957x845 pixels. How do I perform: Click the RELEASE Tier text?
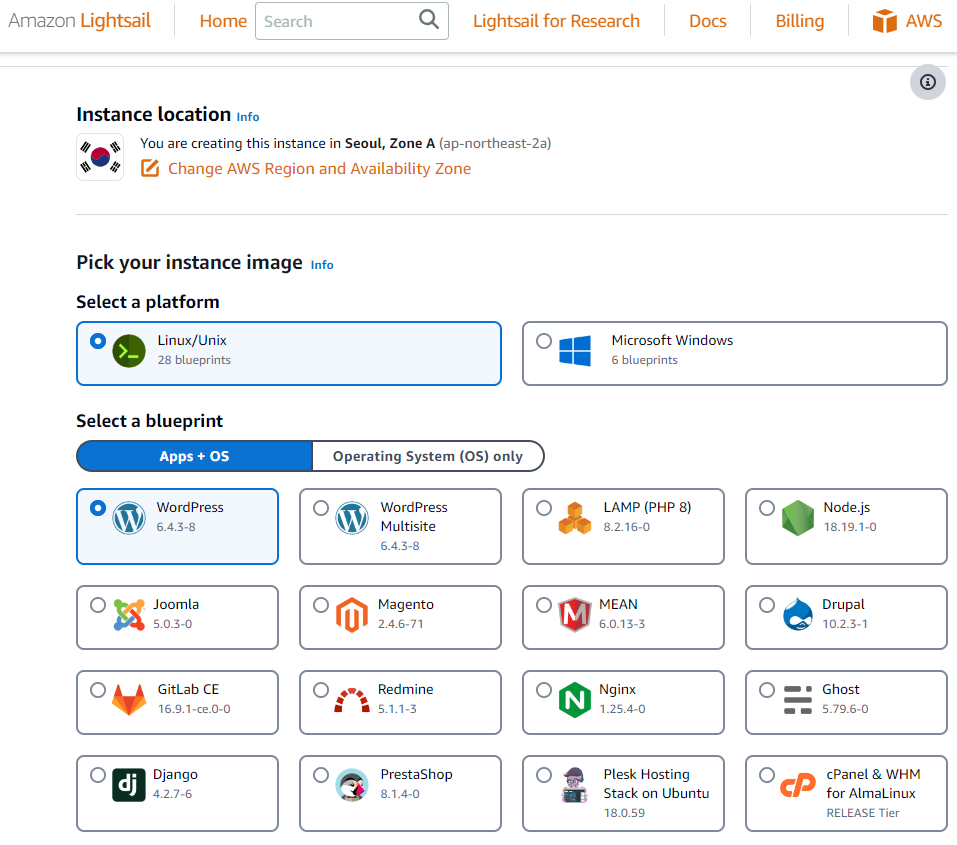[862, 813]
